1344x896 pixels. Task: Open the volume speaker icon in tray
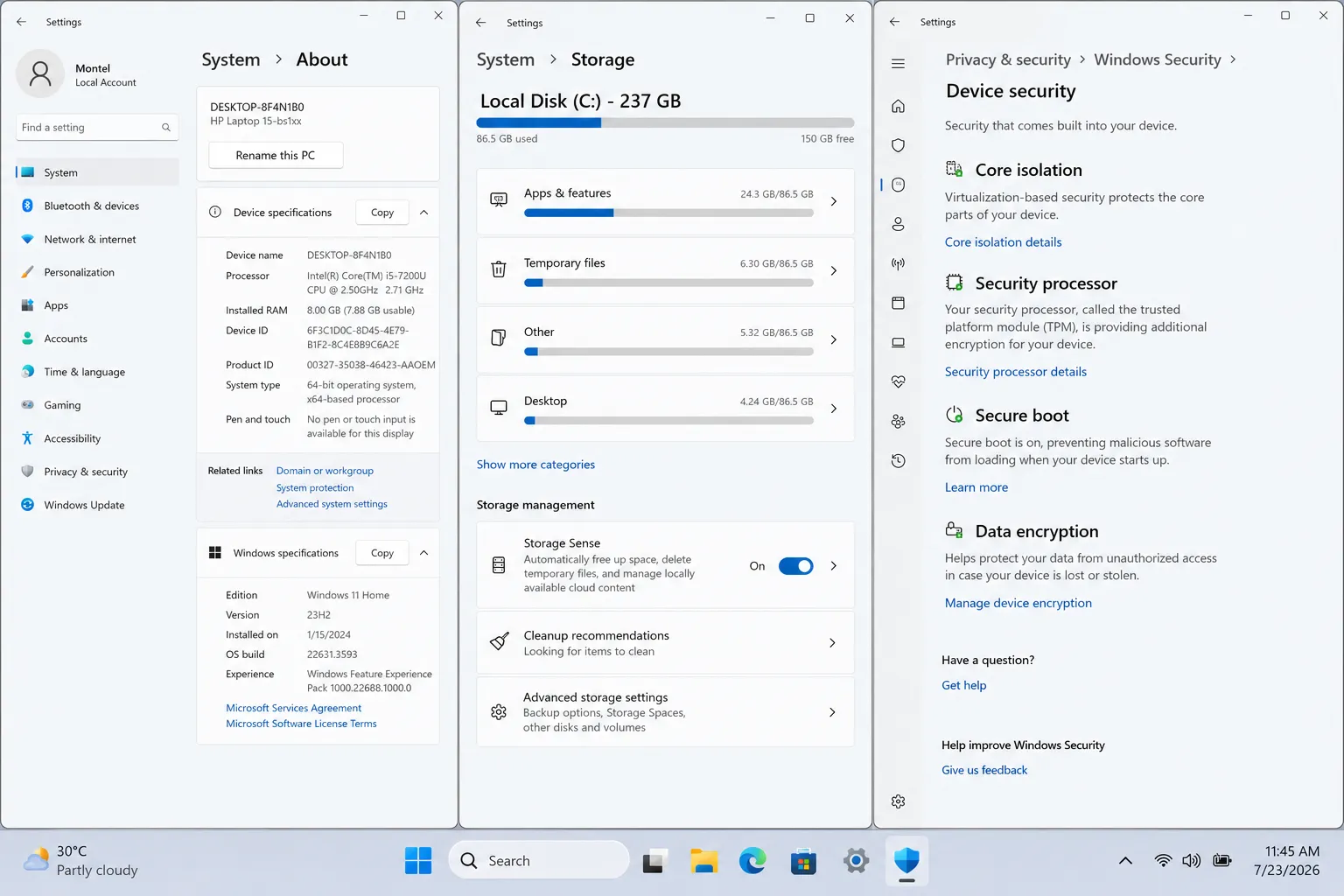(x=1191, y=861)
